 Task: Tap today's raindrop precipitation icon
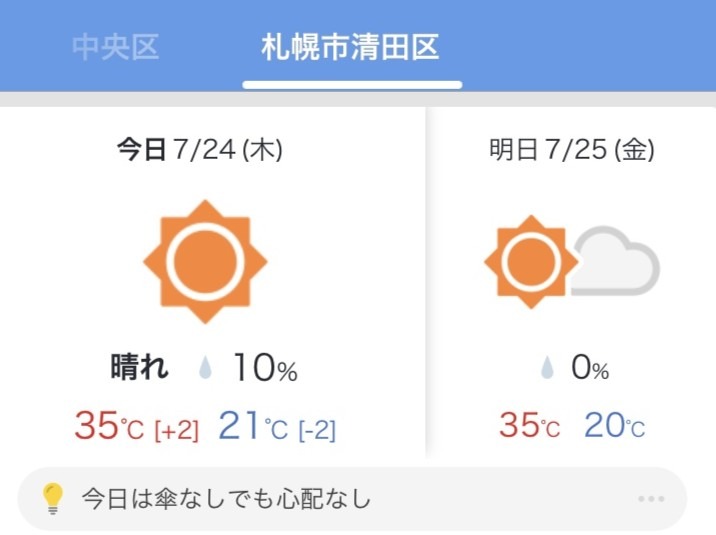coord(206,369)
